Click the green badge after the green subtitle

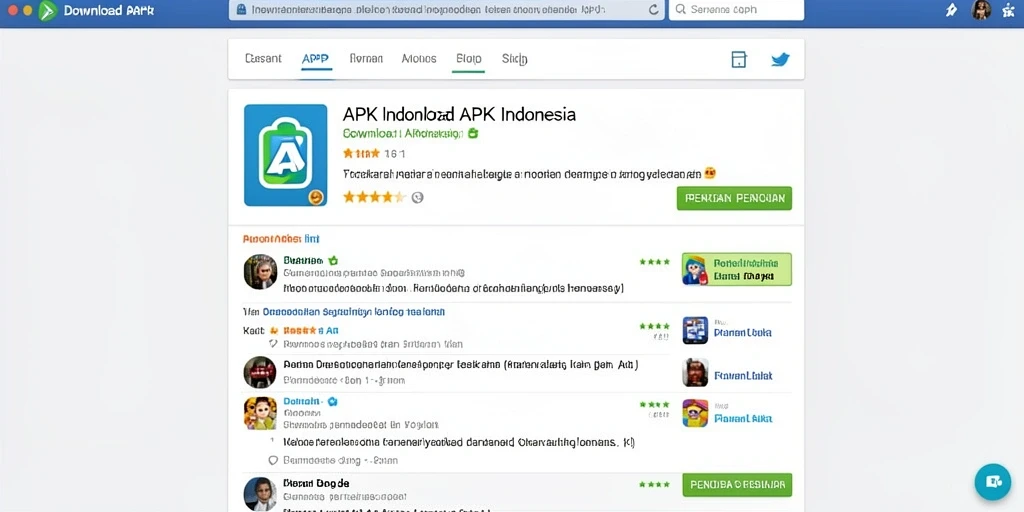tap(473, 133)
